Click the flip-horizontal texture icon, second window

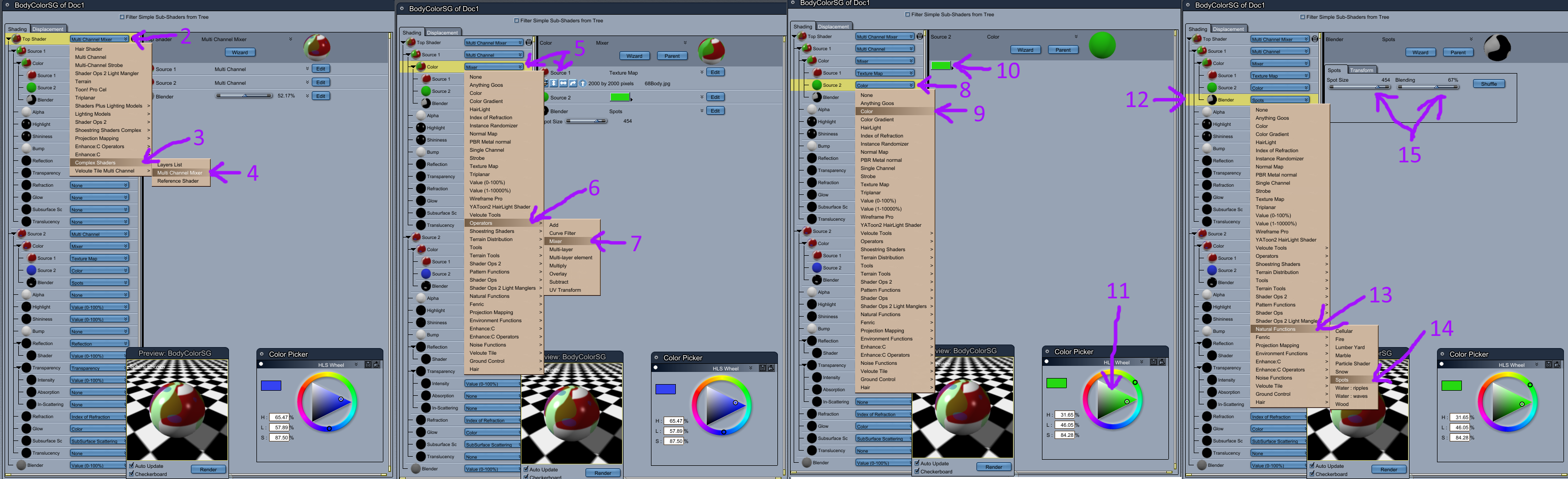point(563,83)
